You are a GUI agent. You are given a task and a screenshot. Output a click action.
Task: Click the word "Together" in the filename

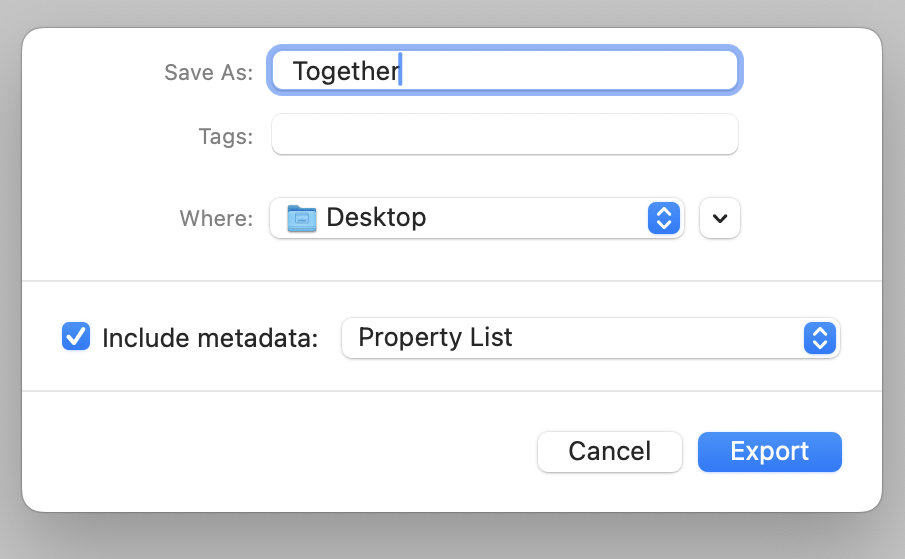tap(345, 71)
